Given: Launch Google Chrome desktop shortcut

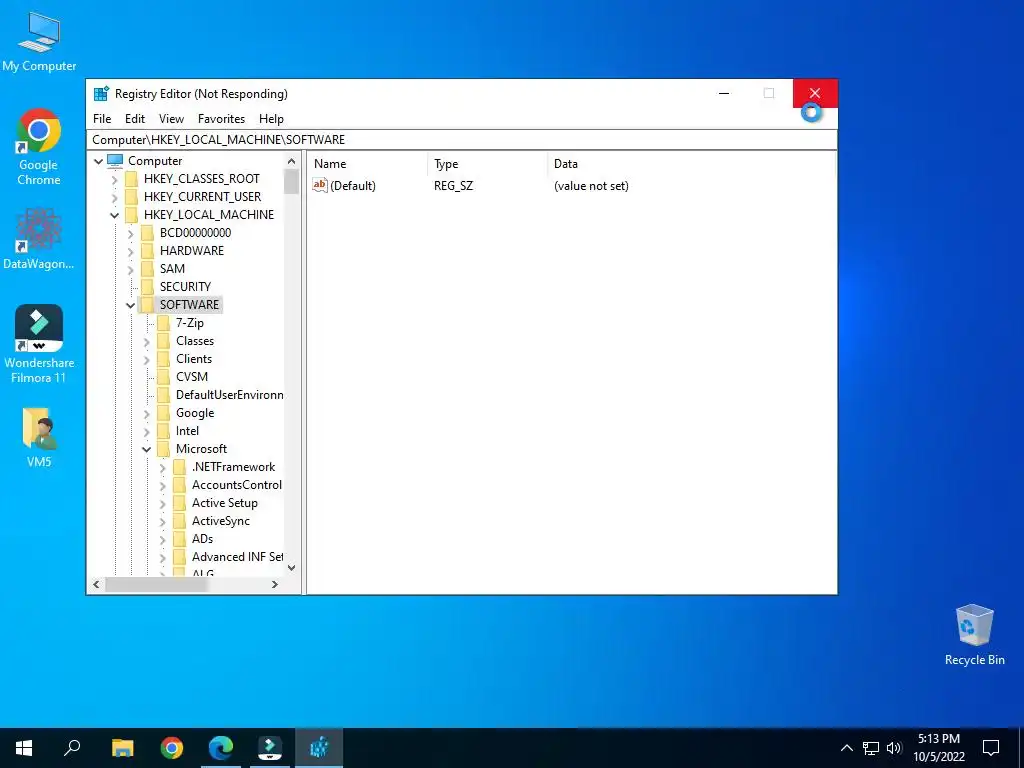Looking at the screenshot, I should click(x=39, y=147).
